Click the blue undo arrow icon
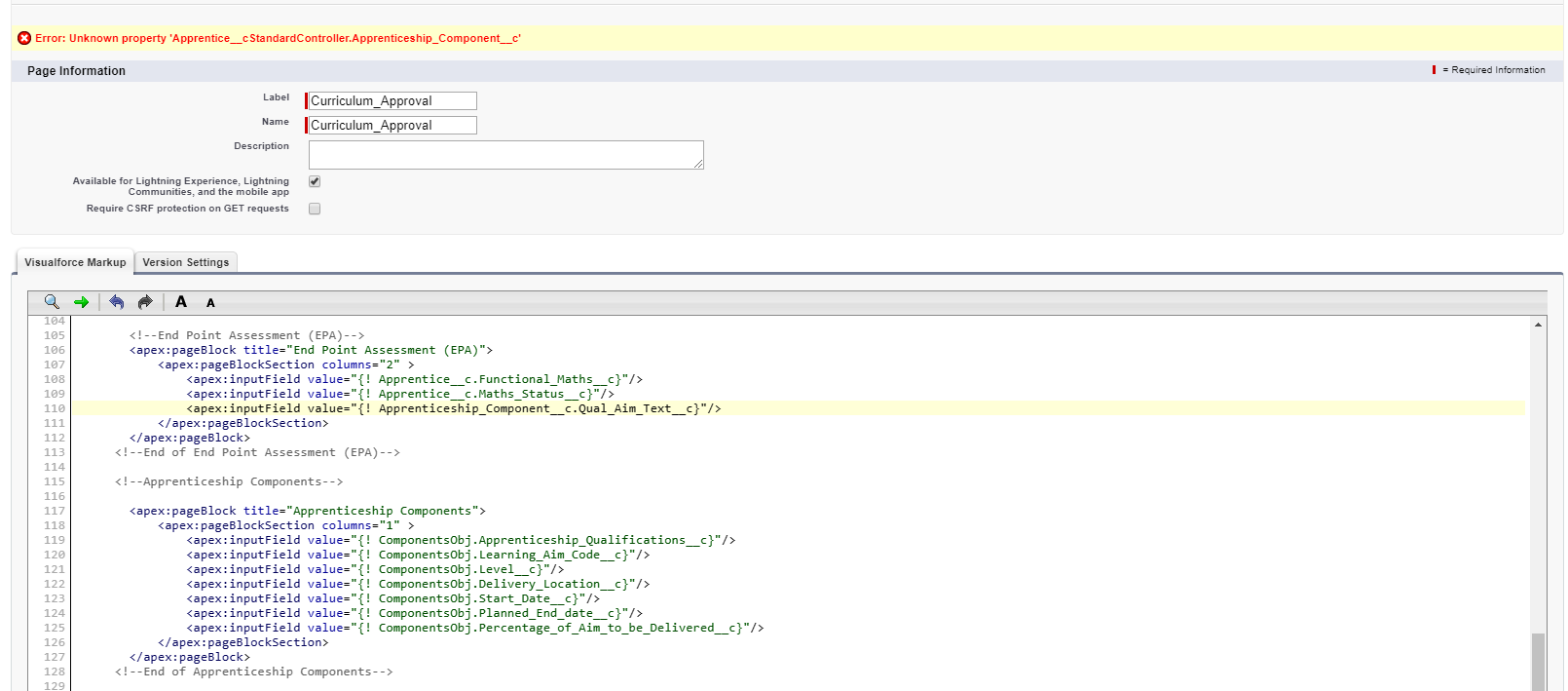 [117, 302]
